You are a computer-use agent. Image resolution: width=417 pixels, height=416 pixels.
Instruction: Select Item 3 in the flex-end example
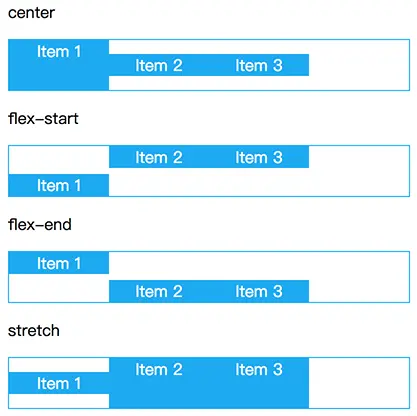(x=259, y=291)
